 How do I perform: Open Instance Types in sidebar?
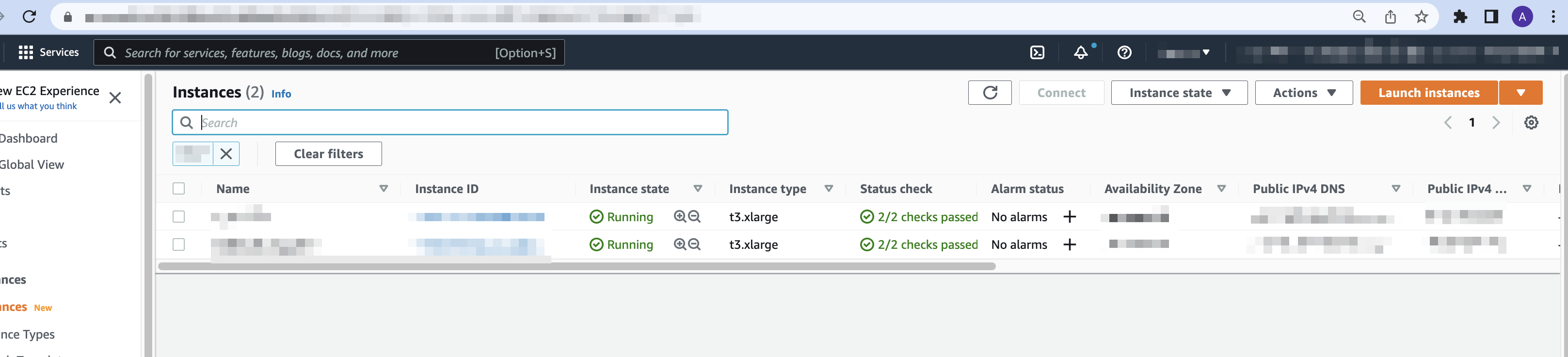(x=27, y=334)
